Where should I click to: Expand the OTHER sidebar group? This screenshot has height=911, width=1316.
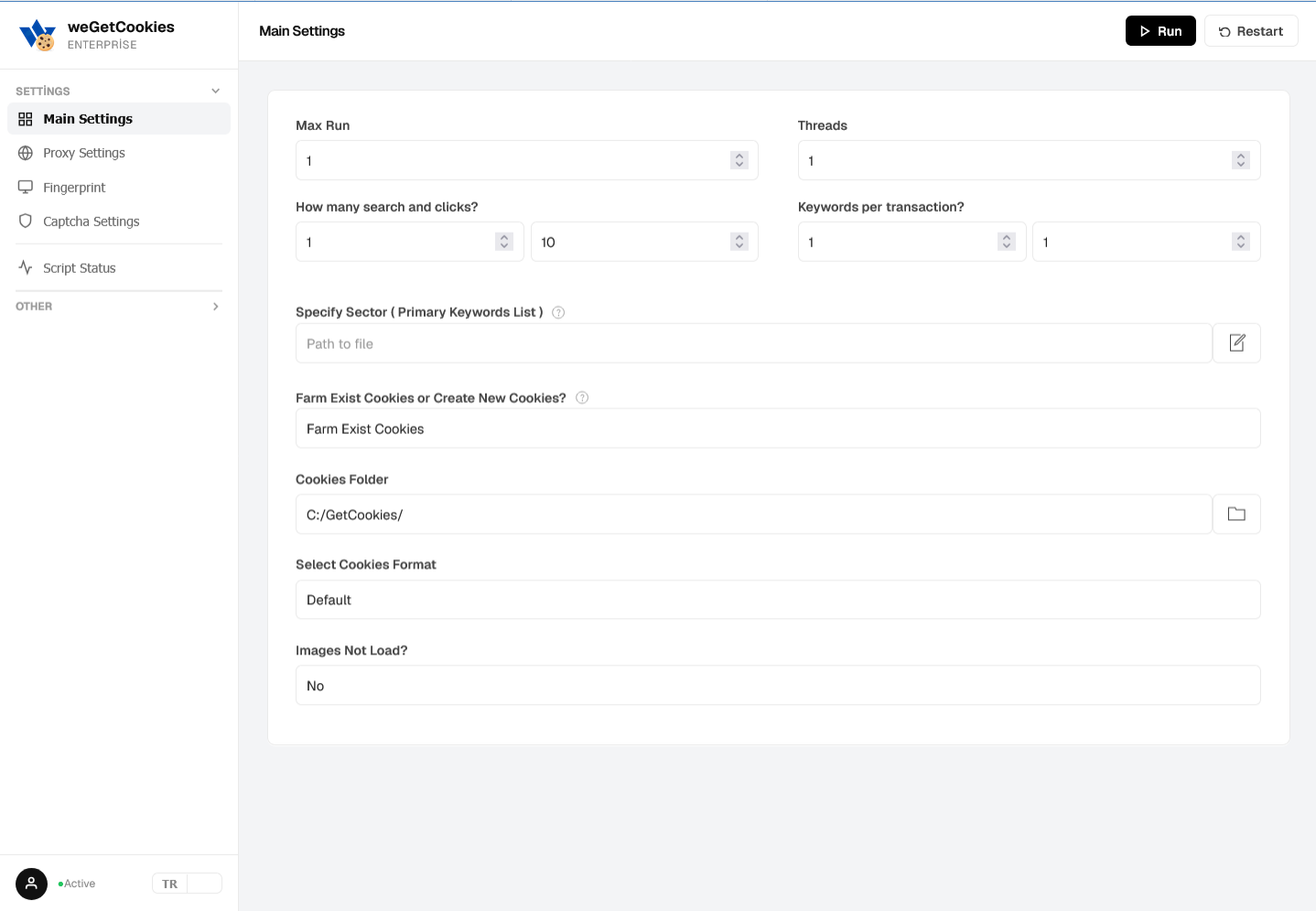point(119,307)
